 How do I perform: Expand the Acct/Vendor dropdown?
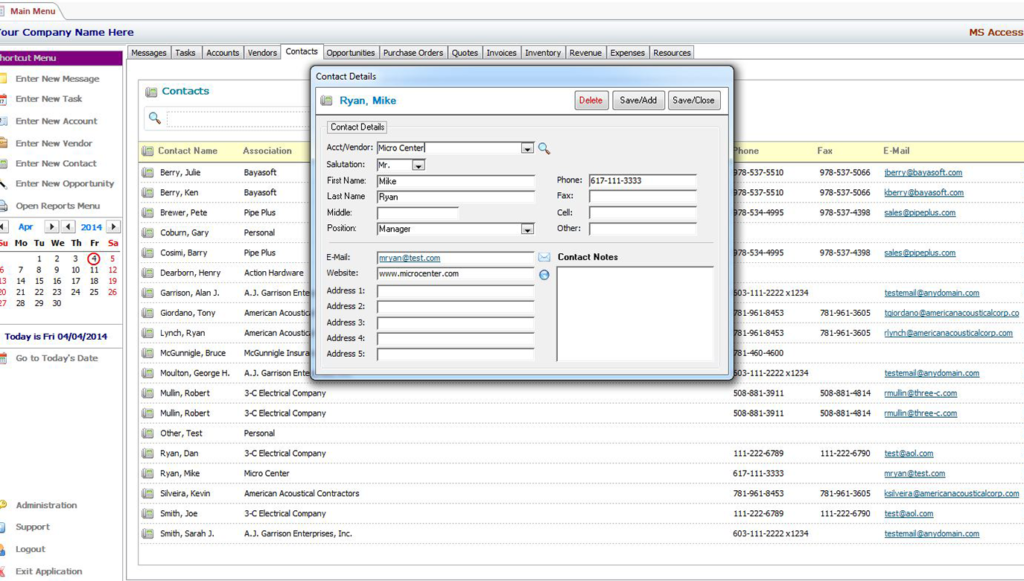click(527, 149)
